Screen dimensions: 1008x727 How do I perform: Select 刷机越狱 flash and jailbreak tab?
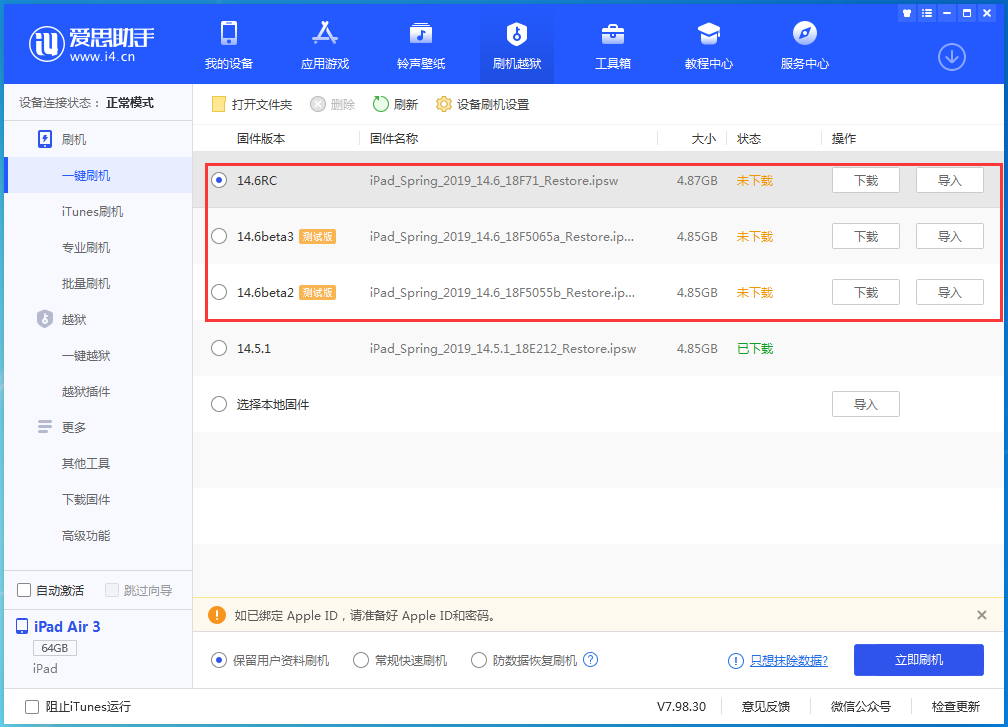517,45
